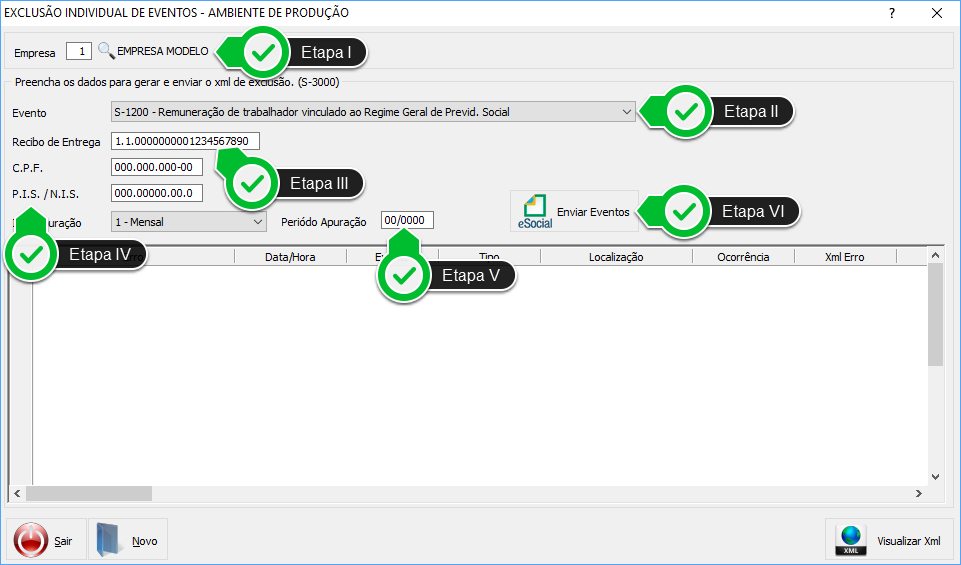
Task: Select the P.I.S. / N.I.S. input field
Action: click(157, 193)
